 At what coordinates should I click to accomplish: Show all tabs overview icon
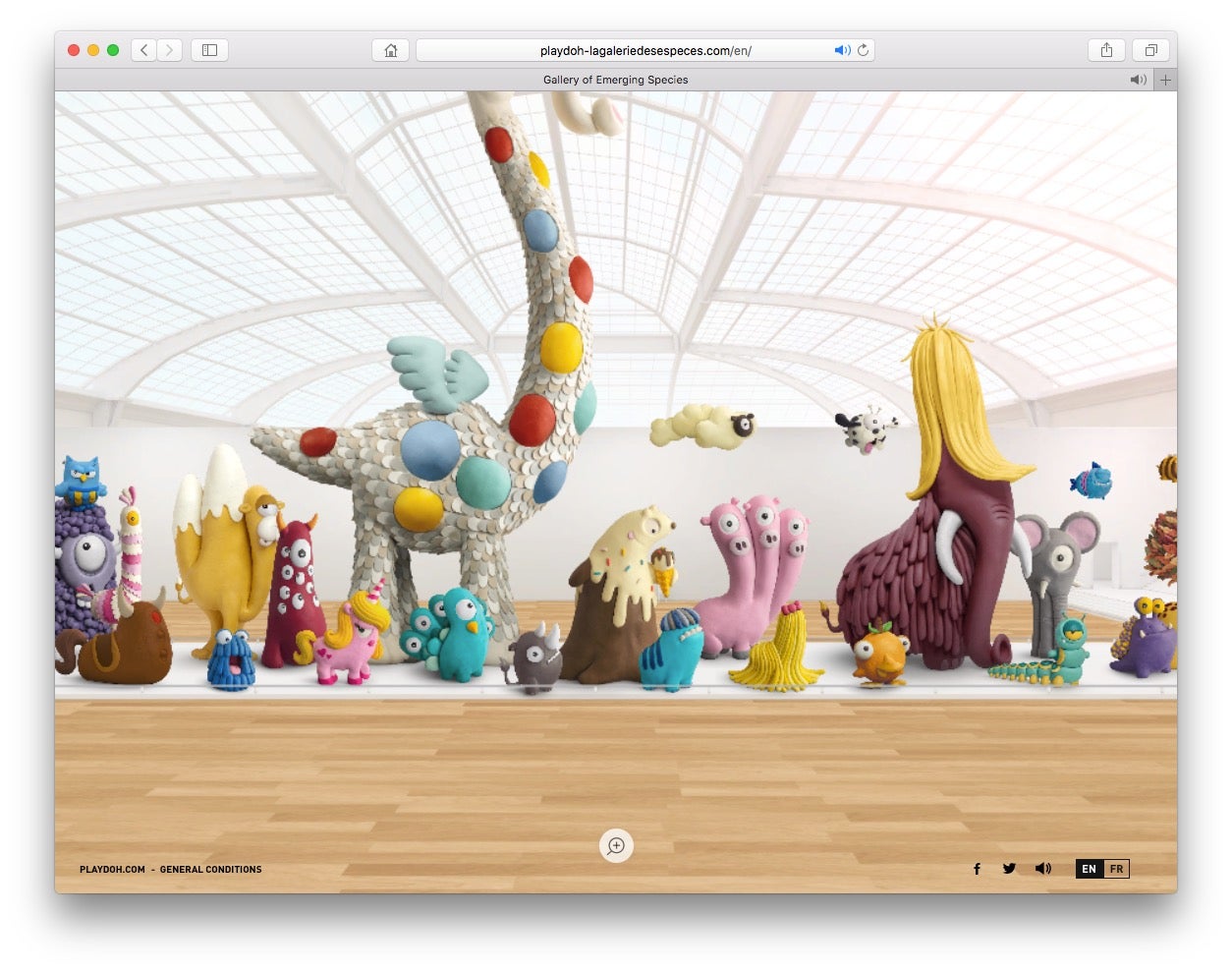pos(1150,50)
